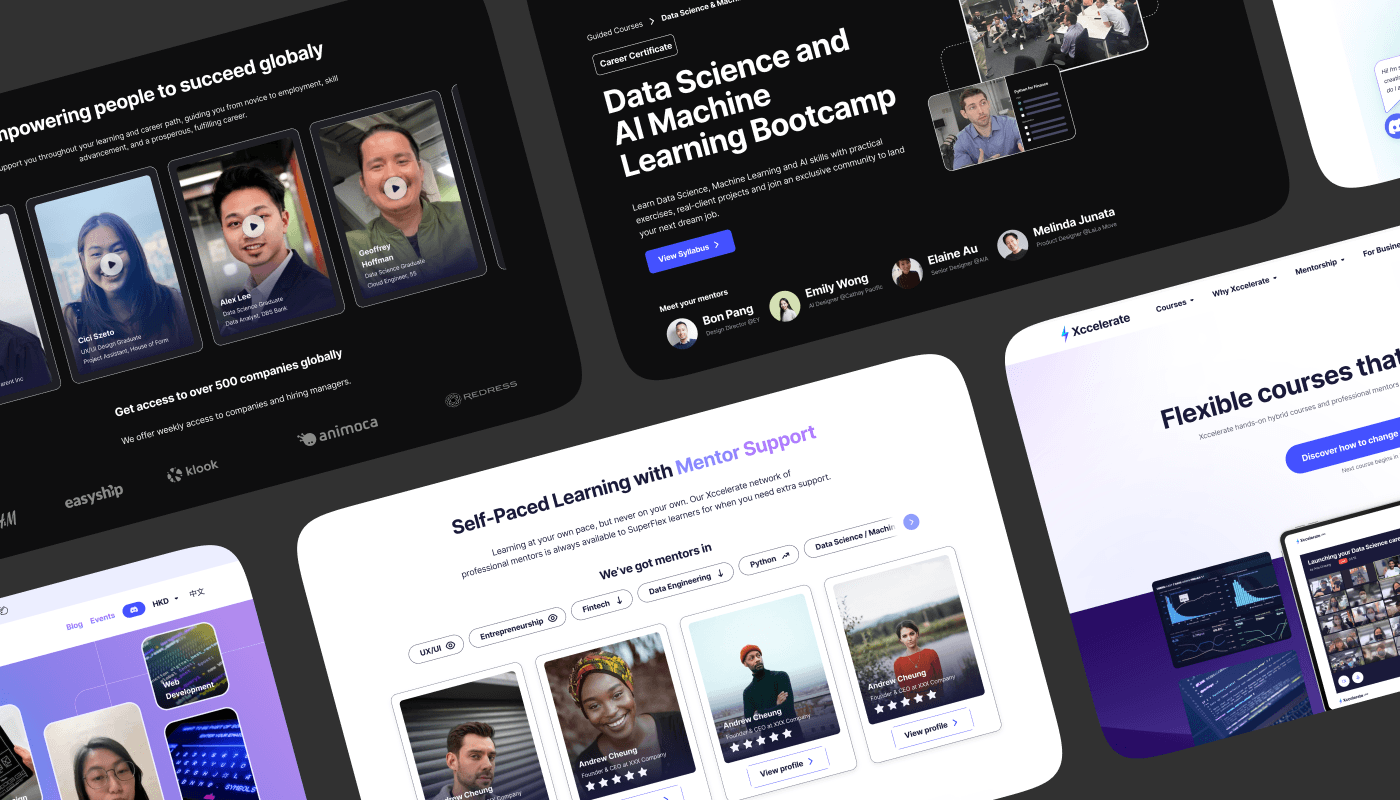Viewport: 1400px width, 800px height.
Task: Select the Python mentor filter chip
Action: 769,560
